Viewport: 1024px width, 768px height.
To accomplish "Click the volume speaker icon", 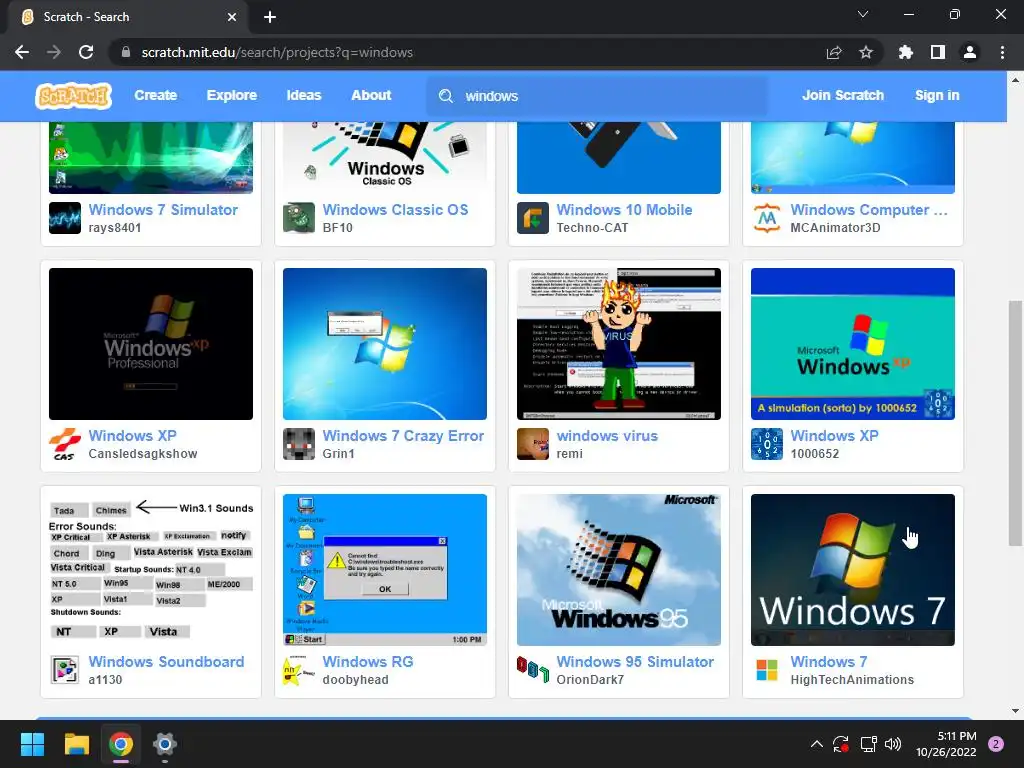I will [x=893, y=744].
